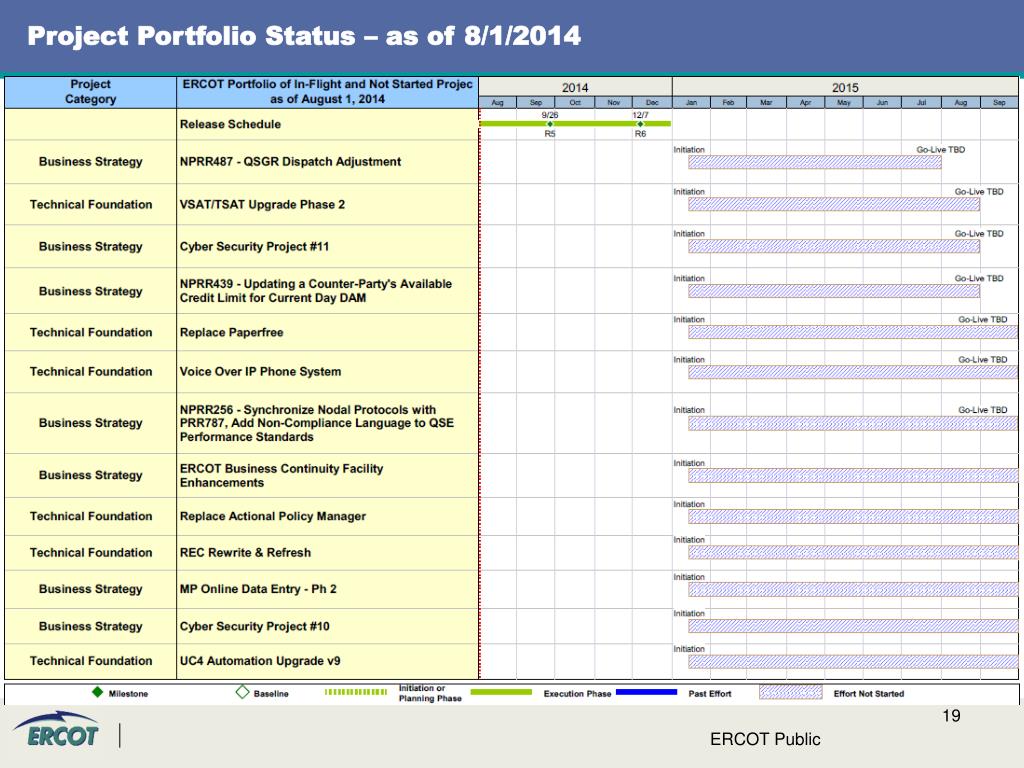Image resolution: width=1024 pixels, height=768 pixels.
Task: Click the R5 milestone diamond on 9/26
Action: click(550, 124)
